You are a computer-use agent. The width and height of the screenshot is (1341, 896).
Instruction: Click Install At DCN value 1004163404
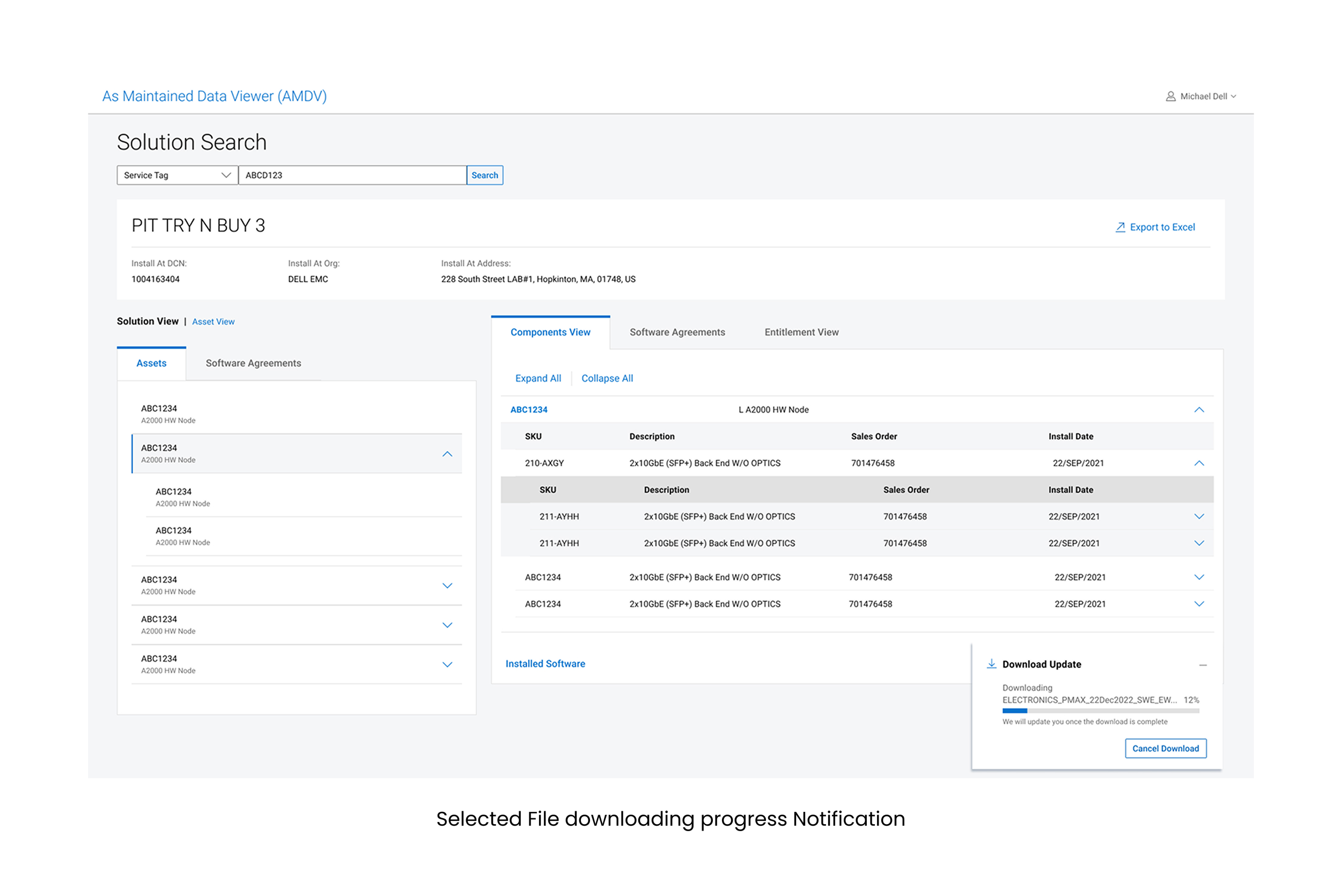[156, 279]
